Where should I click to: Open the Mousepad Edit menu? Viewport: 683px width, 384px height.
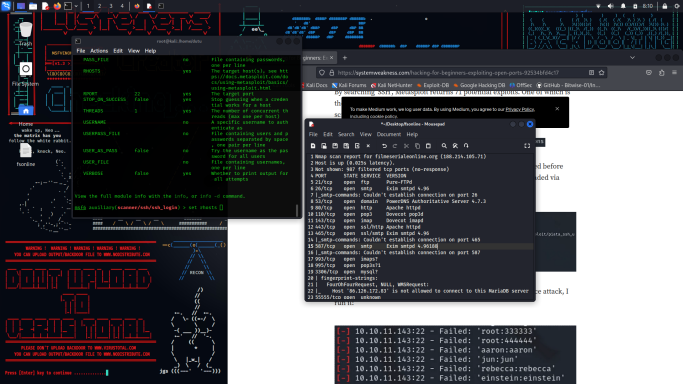pyautogui.click(x=328, y=135)
